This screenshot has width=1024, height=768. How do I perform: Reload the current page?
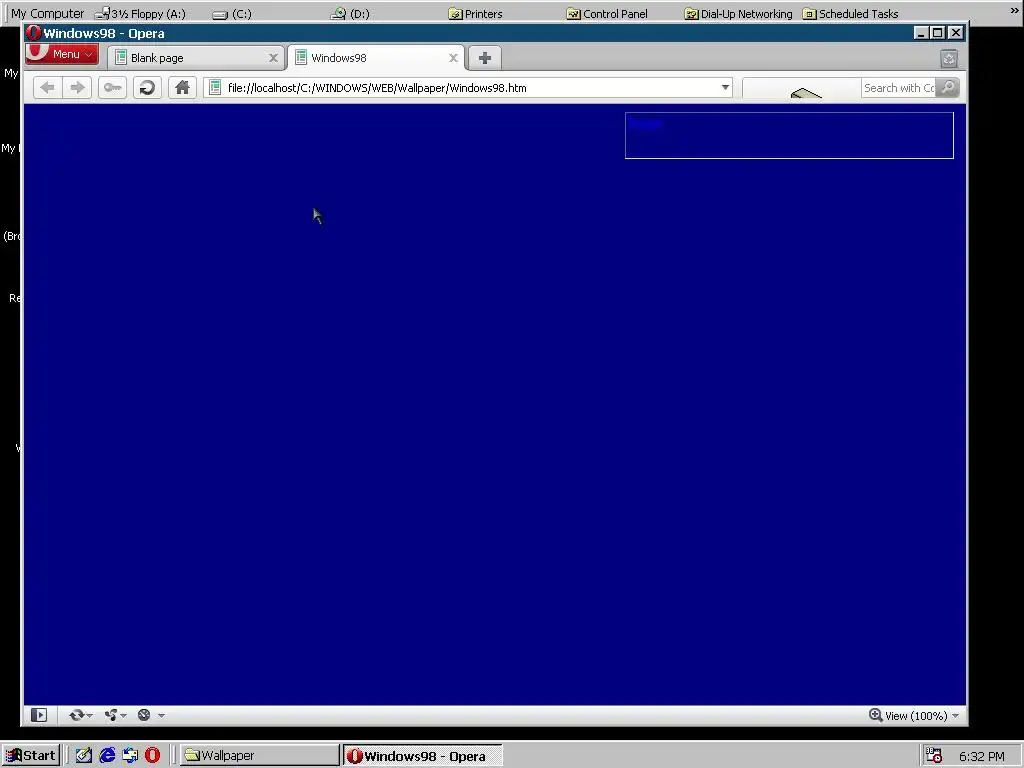pyautogui.click(x=148, y=88)
